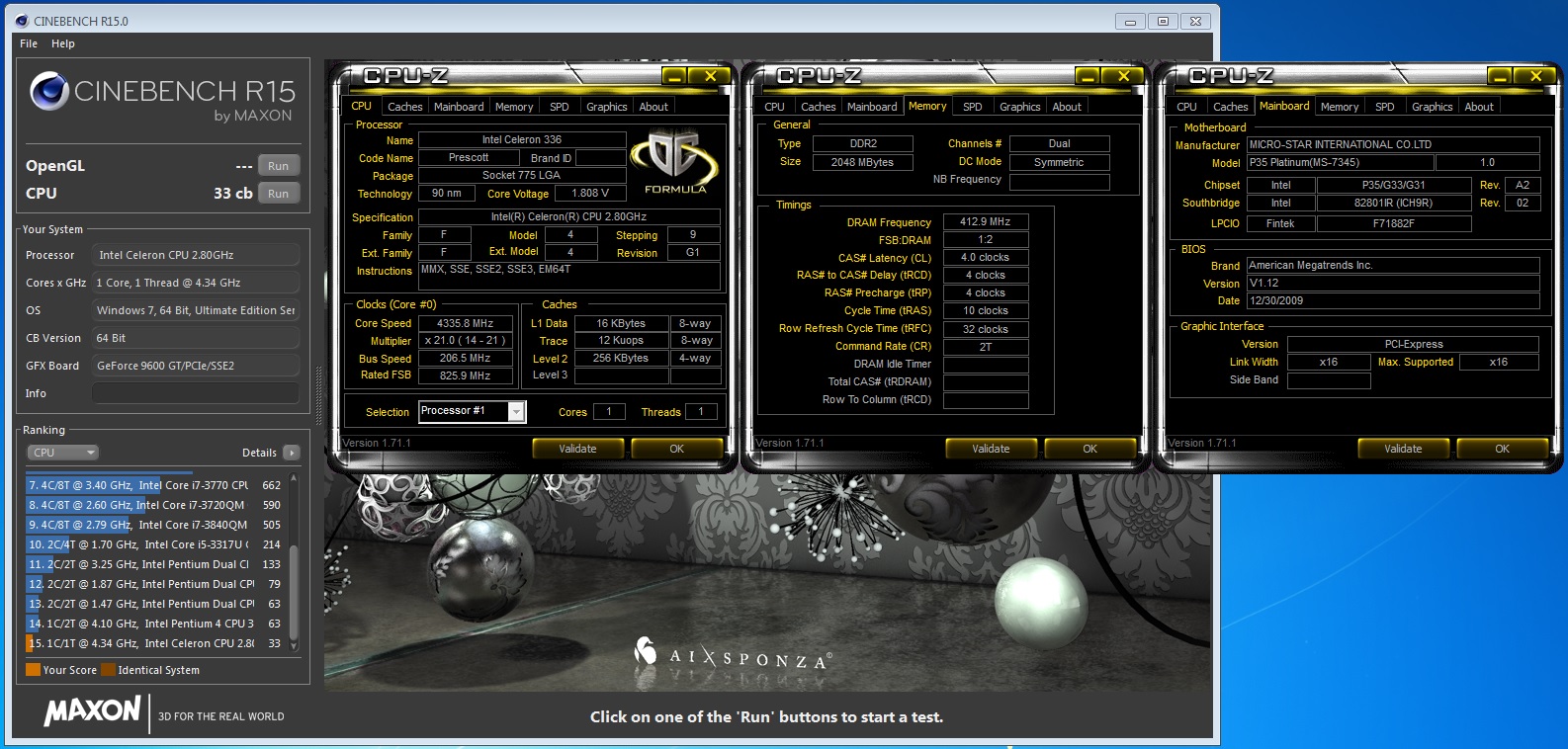Click Validate in the Memory CPU-Z window
1568x749 pixels.
pos(991,449)
